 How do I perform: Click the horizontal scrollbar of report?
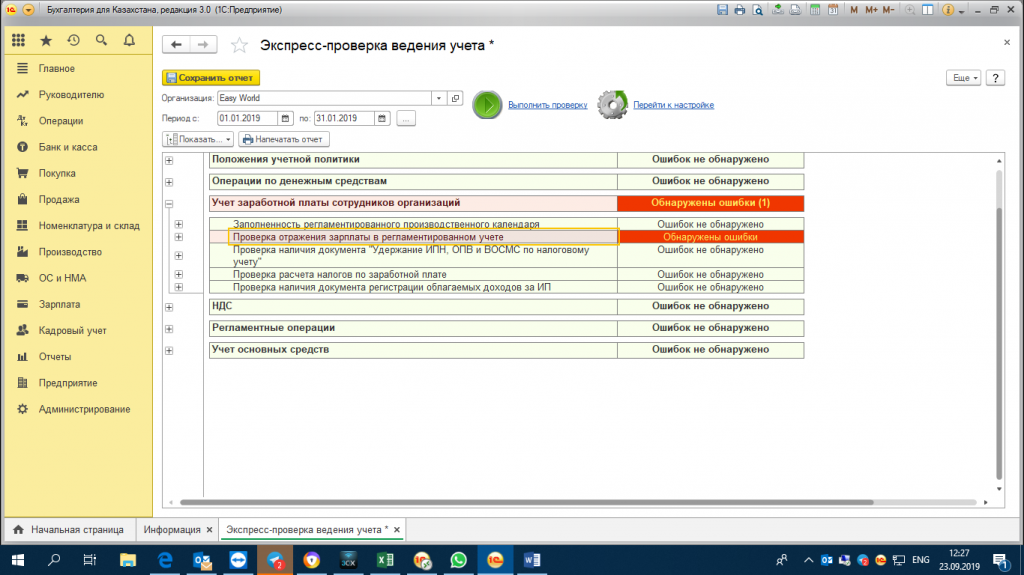526,502
